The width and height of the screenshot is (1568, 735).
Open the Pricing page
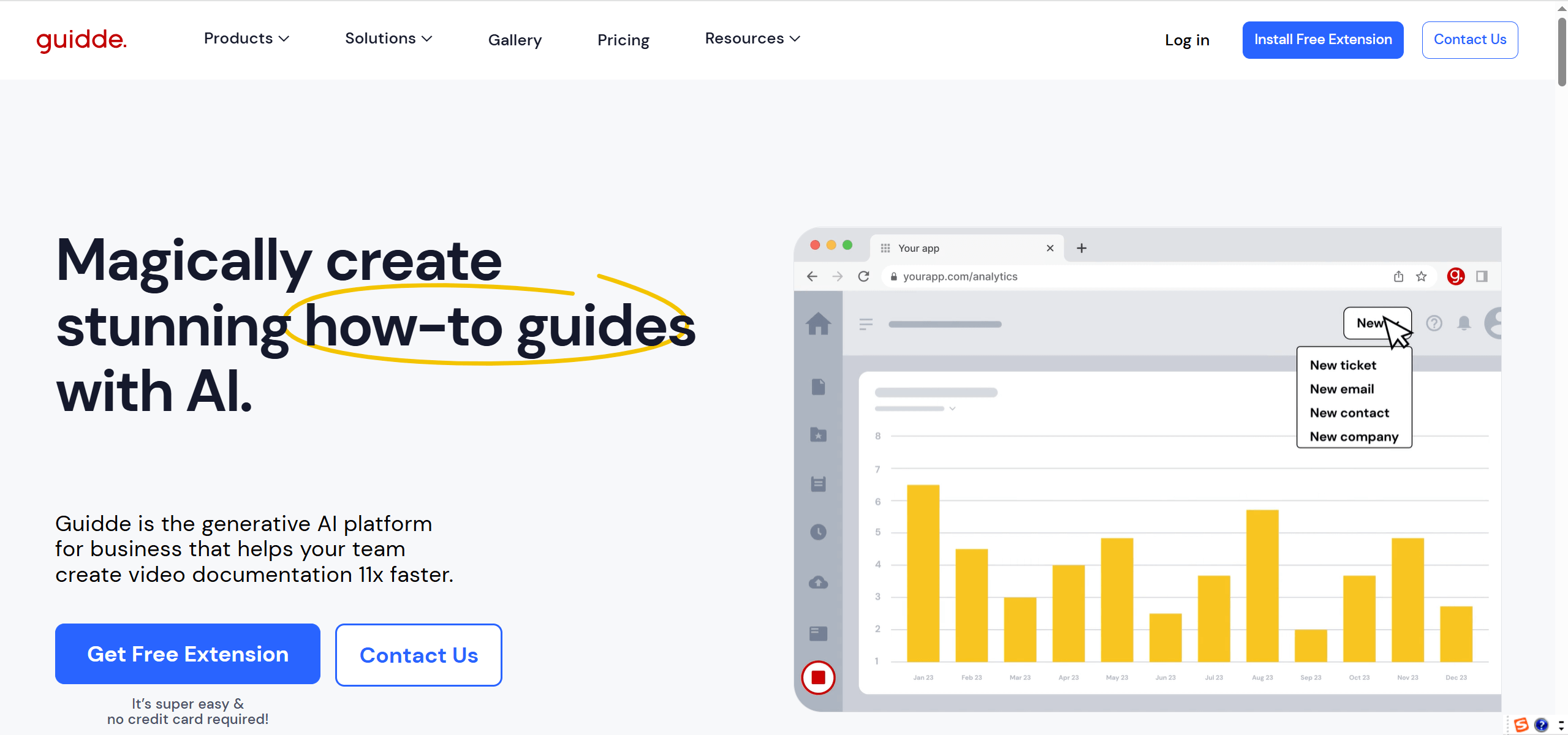pos(623,40)
